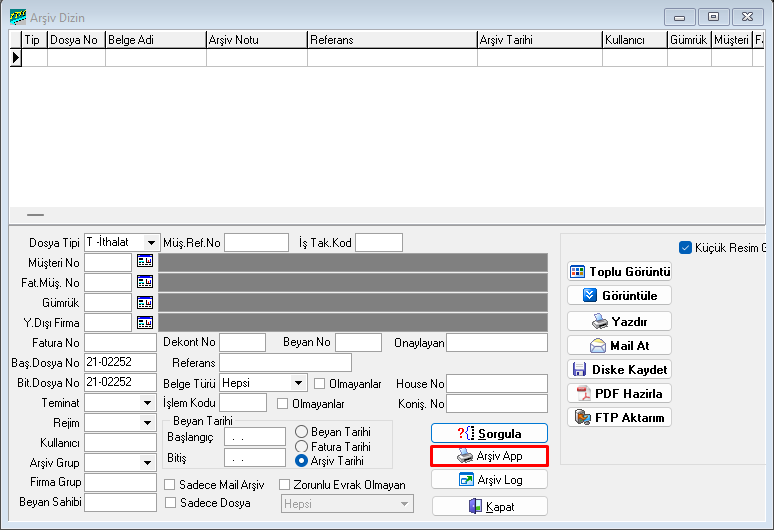Close window with Kapat button

point(490,506)
